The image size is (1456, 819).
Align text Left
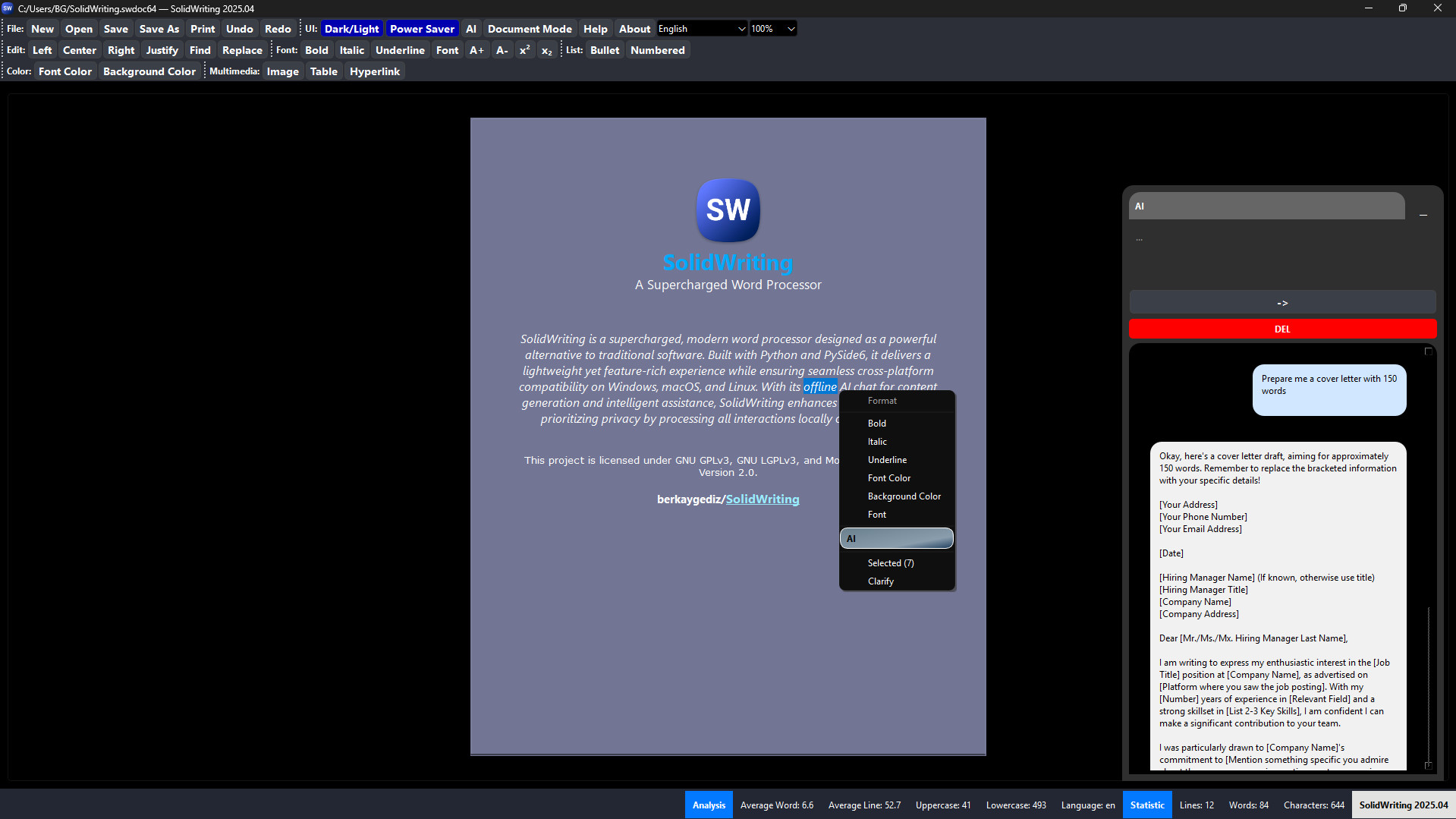coord(42,50)
